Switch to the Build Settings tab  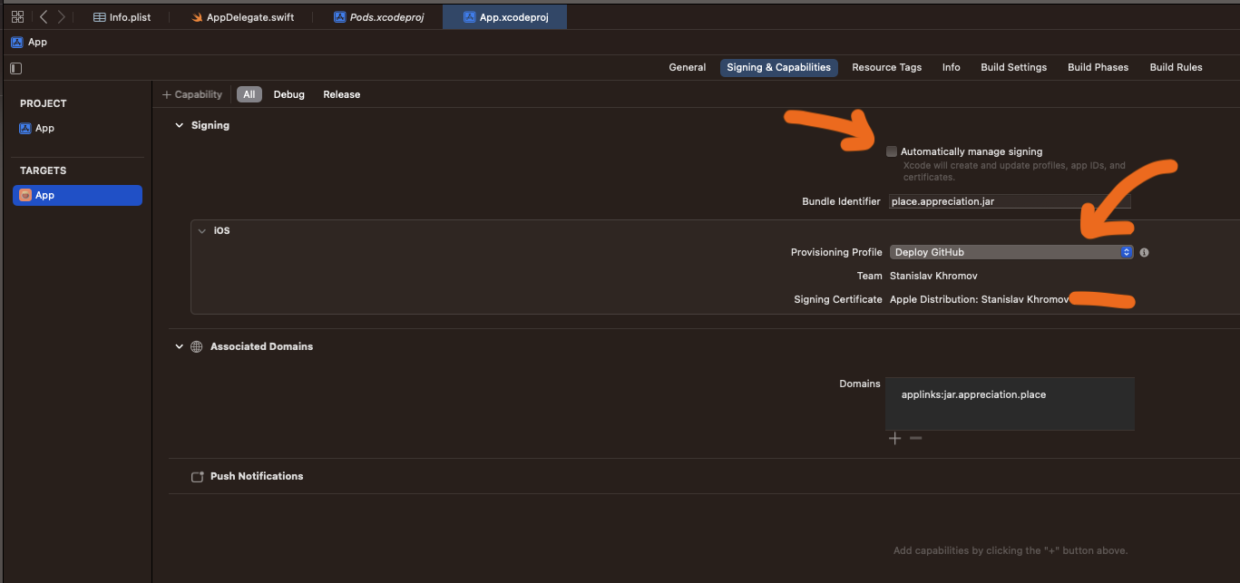[1013, 68]
